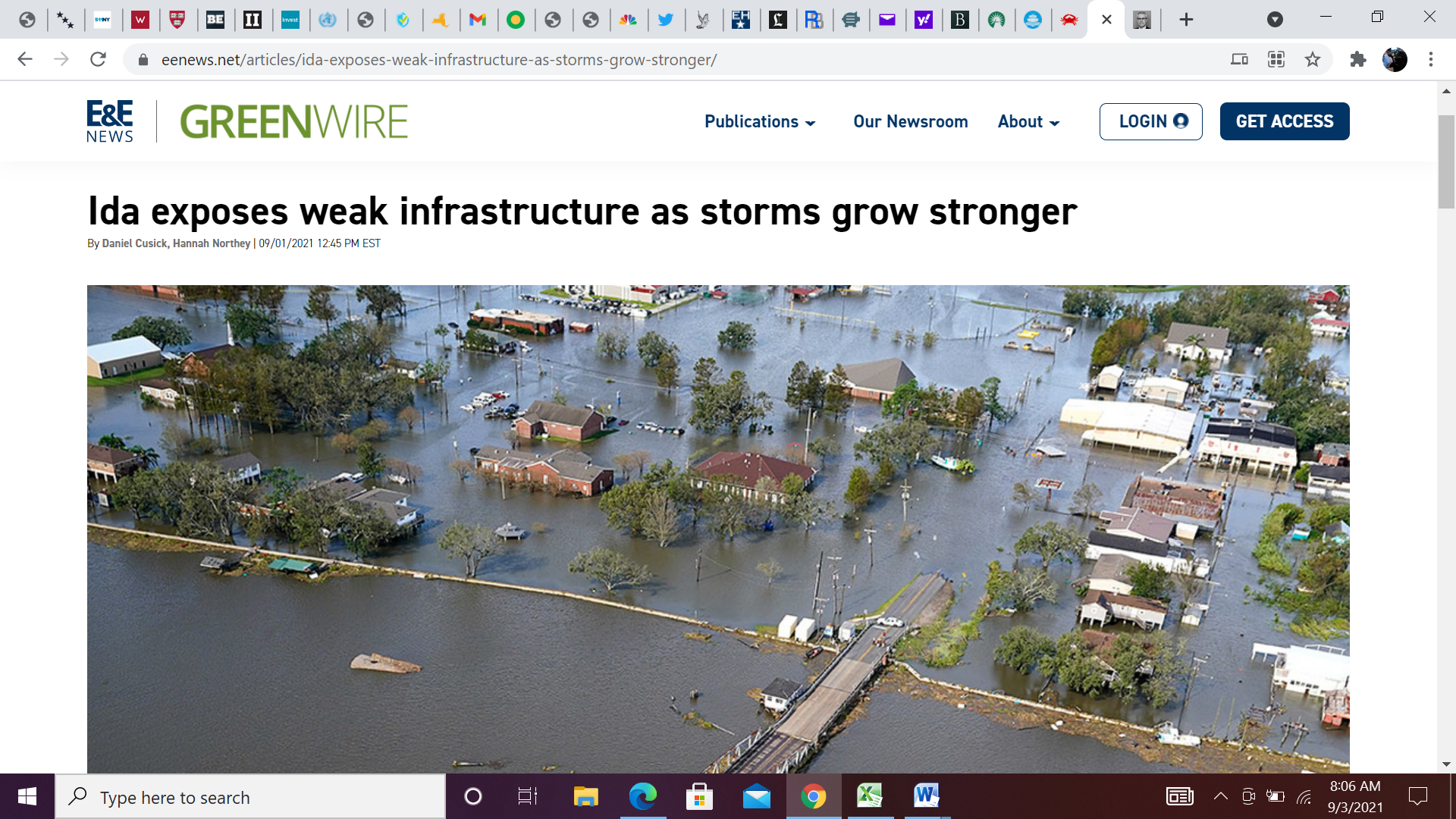Go to Our Newsroom page
The width and height of the screenshot is (1456, 819).
pos(910,121)
